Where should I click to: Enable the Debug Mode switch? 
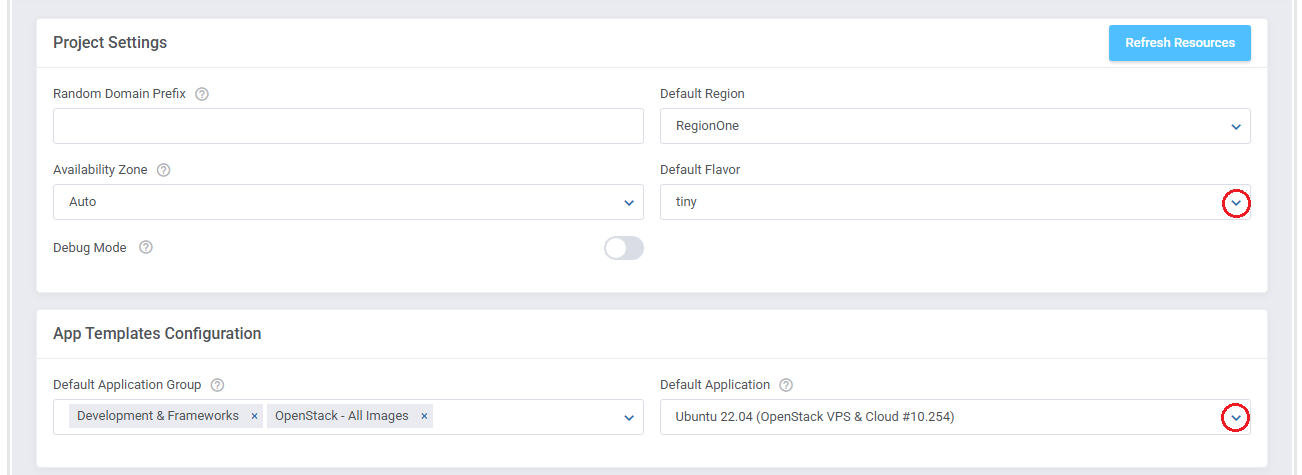point(623,248)
